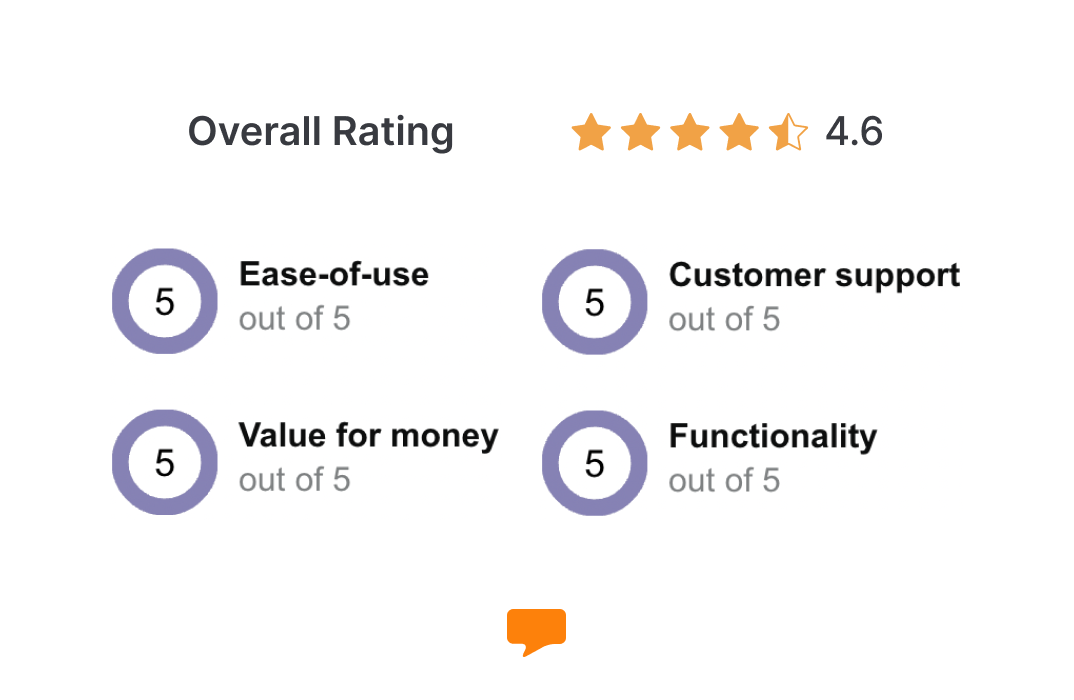Select the Functionality label

pyautogui.click(x=773, y=438)
